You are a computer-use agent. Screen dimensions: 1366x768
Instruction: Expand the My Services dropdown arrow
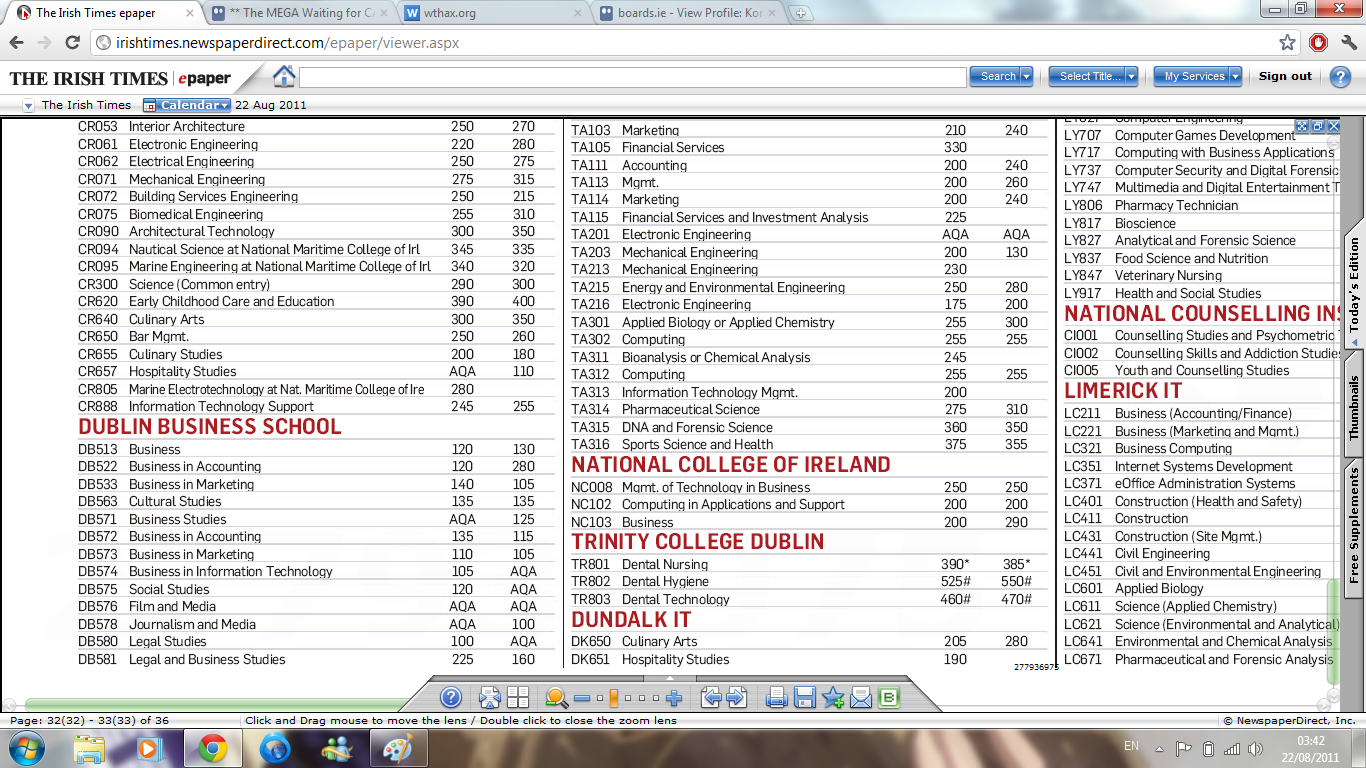point(1235,76)
